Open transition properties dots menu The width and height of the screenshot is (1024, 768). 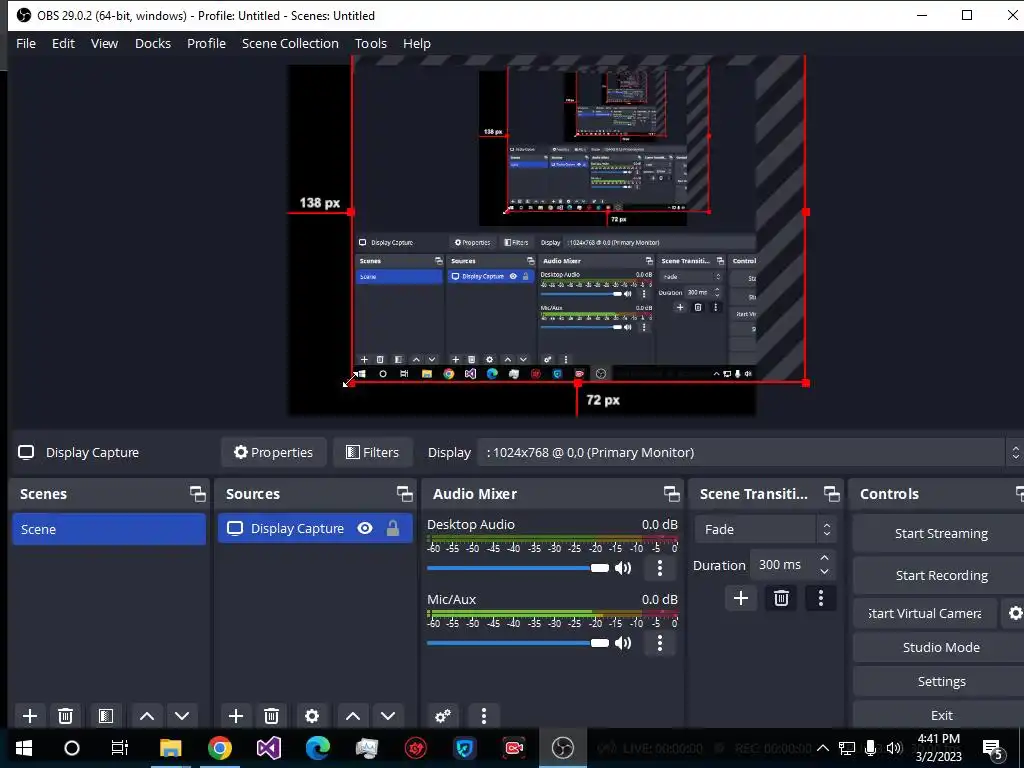click(821, 598)
